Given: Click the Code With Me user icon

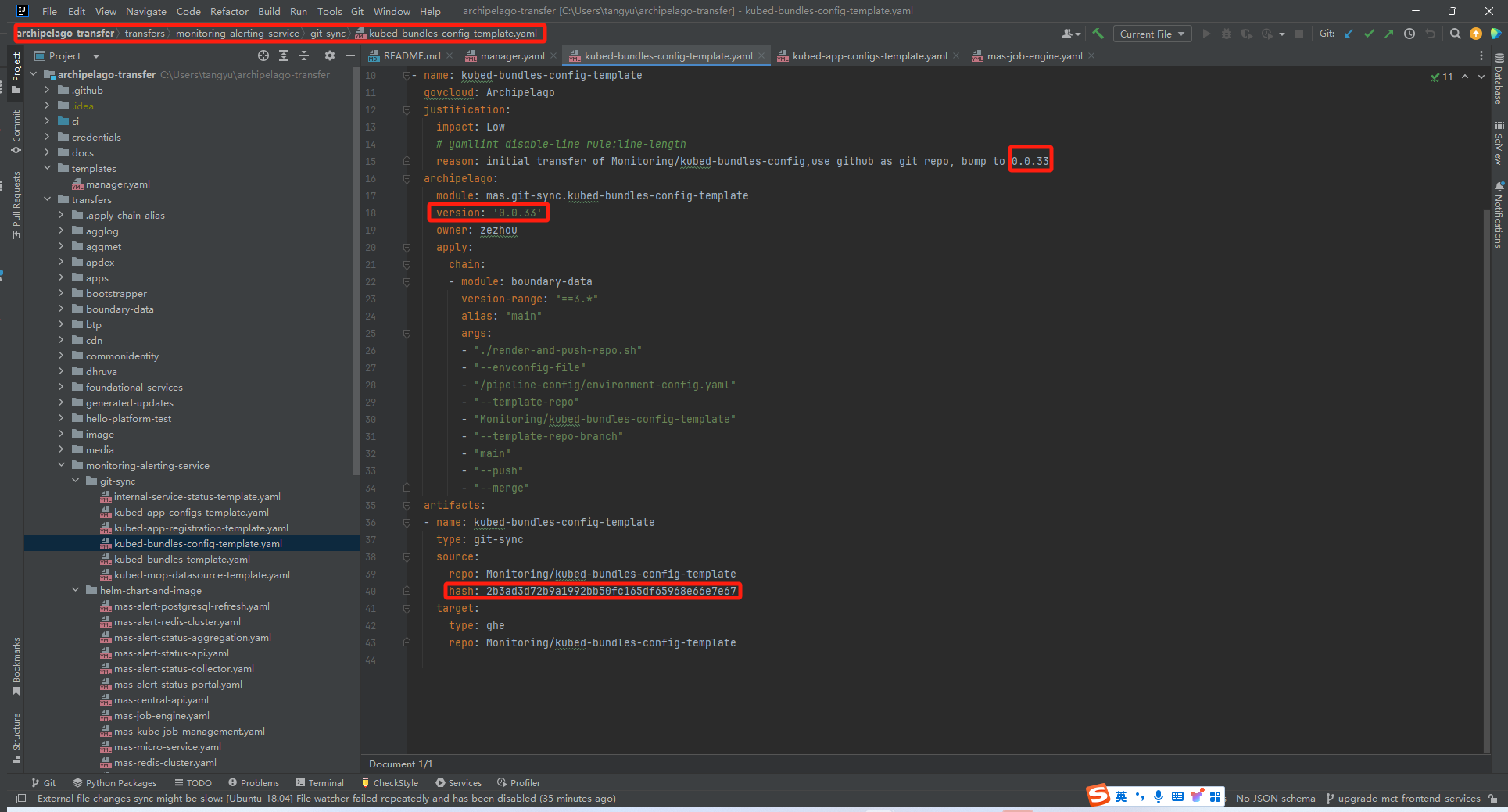Looking at the screenshot, I should [x=1069, y=34].
